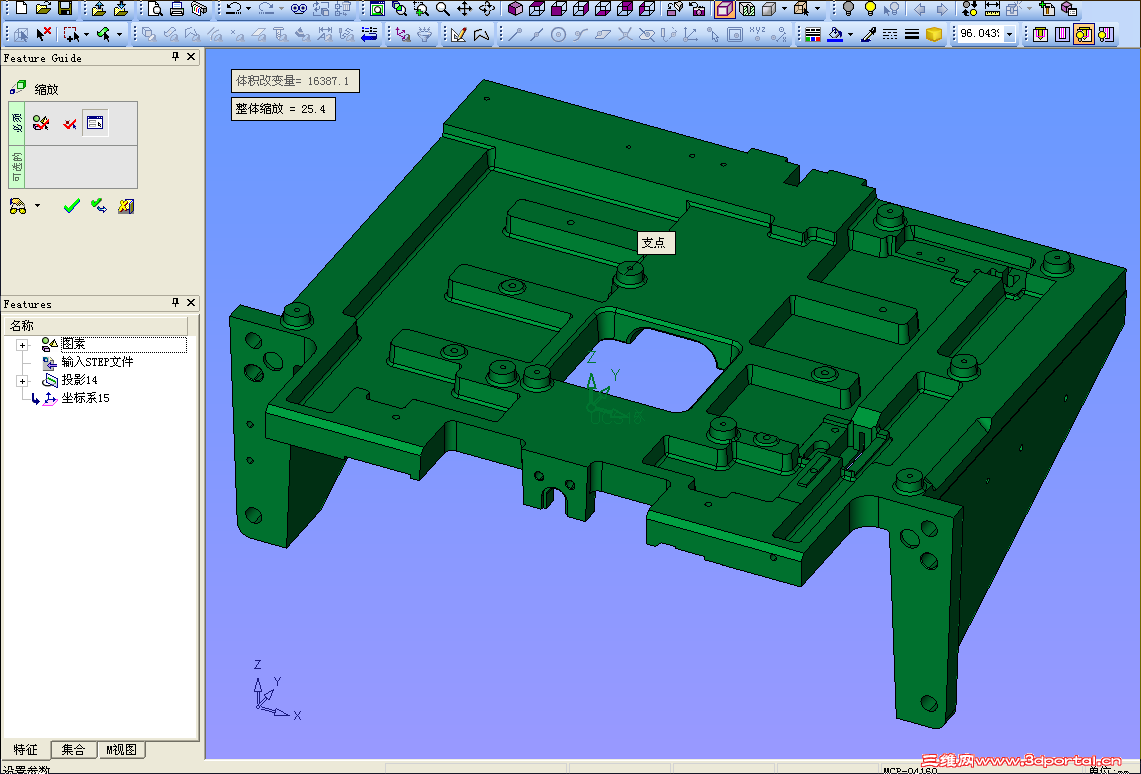Click the gray light bulb hide icon
The width and height of the screenshot is (1141, 774).
coord(848,9)
